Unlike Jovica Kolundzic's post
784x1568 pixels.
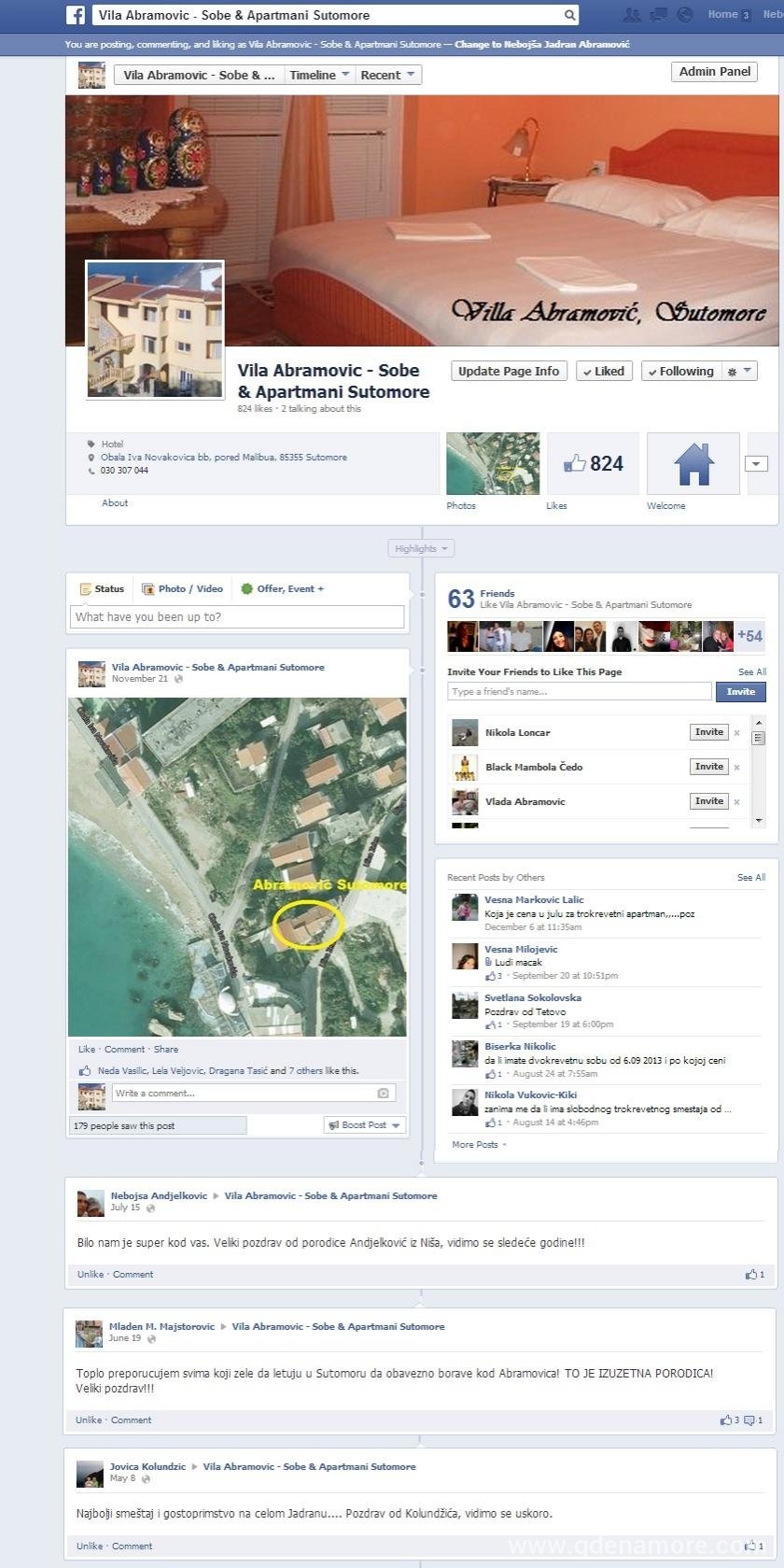coord(90,1547)
